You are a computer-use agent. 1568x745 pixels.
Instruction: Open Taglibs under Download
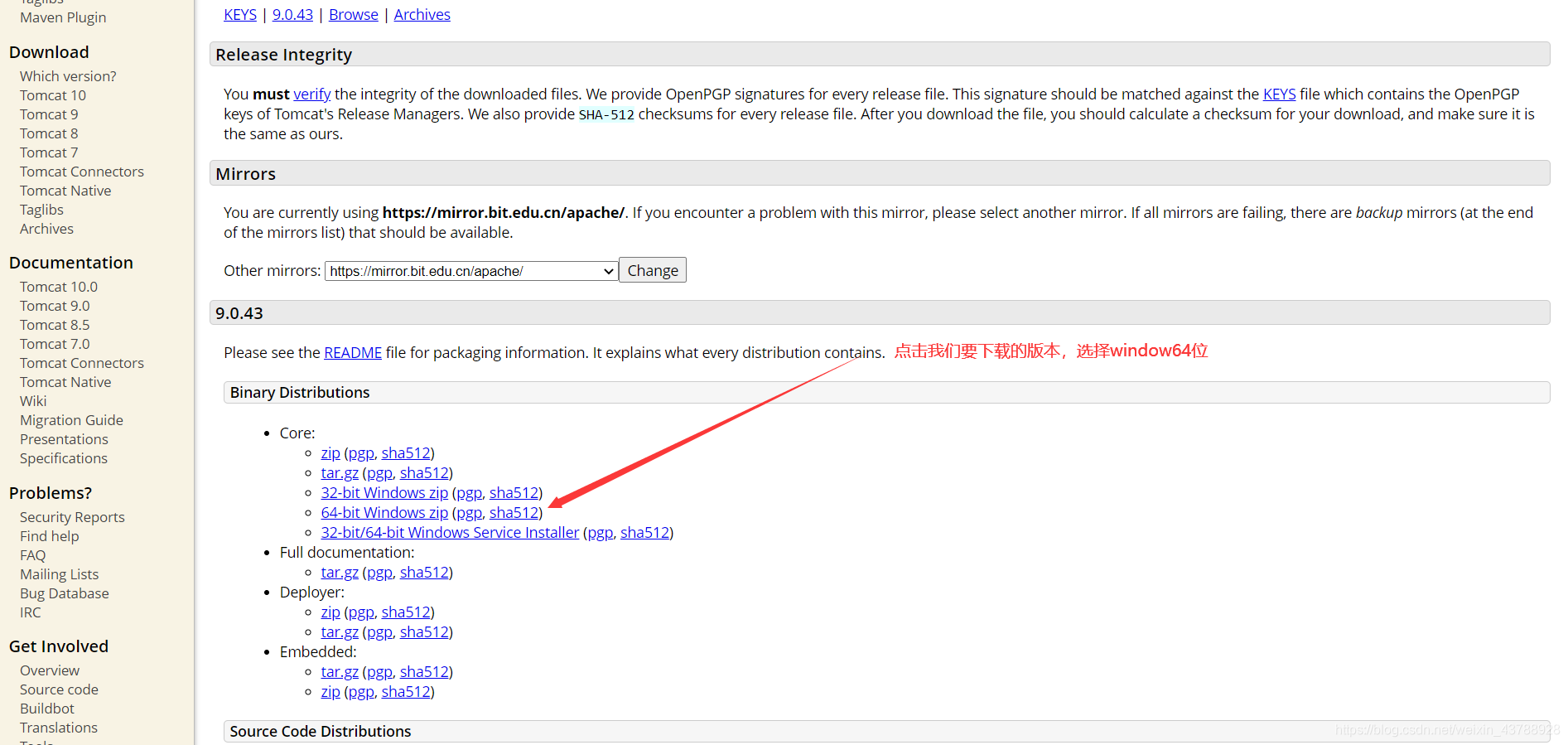point(41,210)
